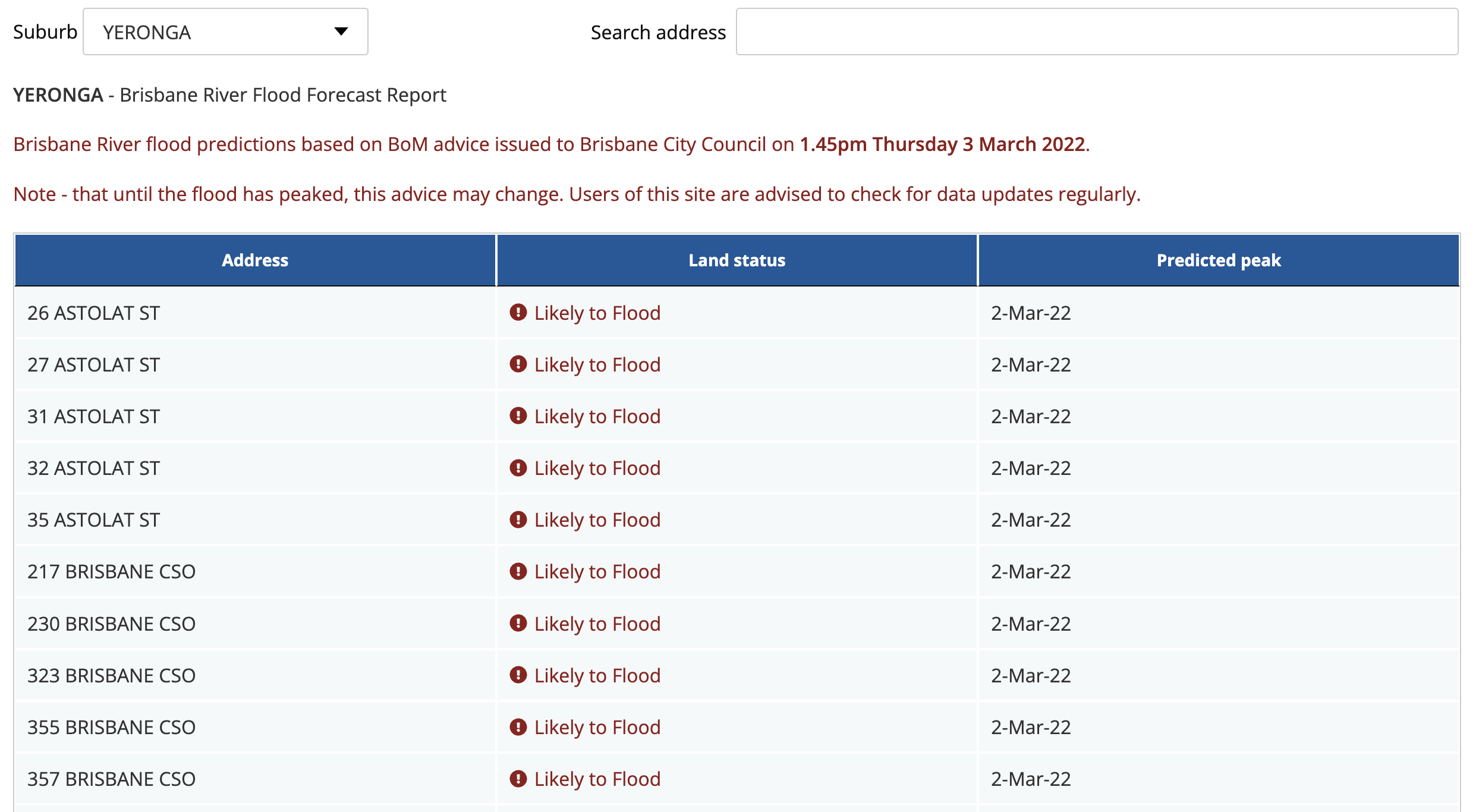The width and height of the screenshot is (1479, 812).
Task: Click Likely to Flood for 323 BRISBANE CSO
Action: point(597,676)
